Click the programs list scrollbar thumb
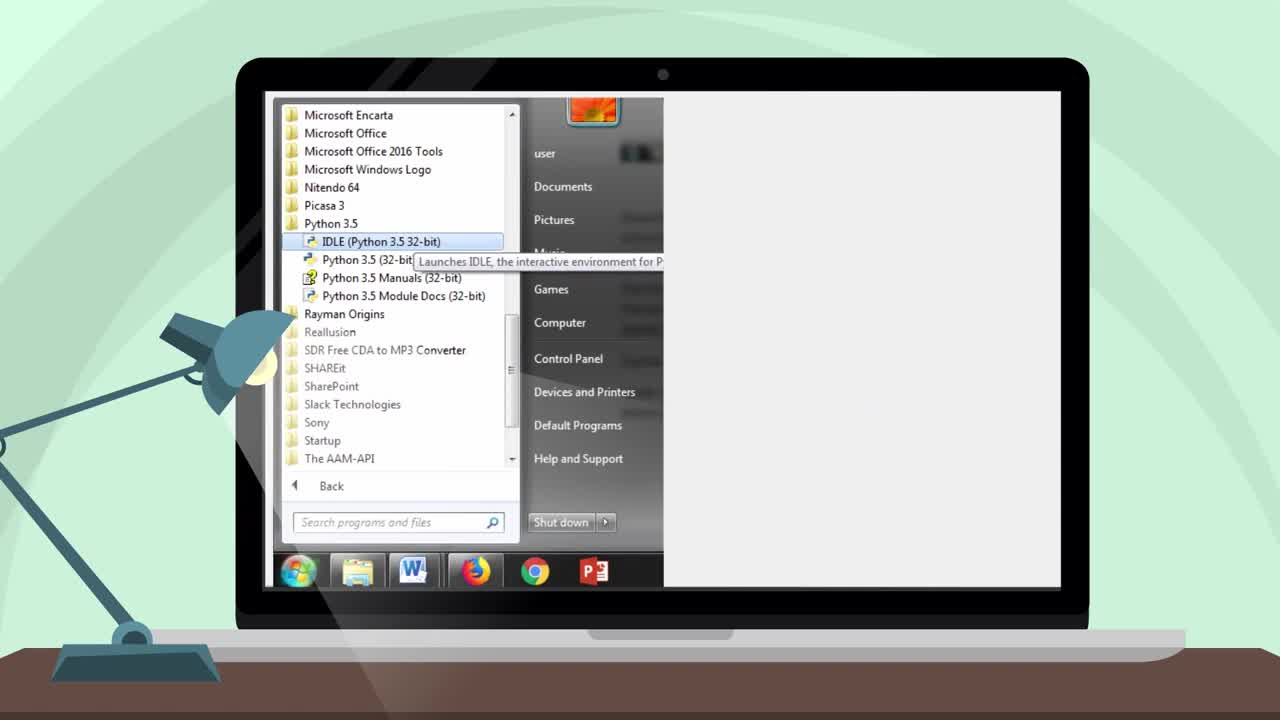This screenshot has width=1280, height=720. [512, 369]
